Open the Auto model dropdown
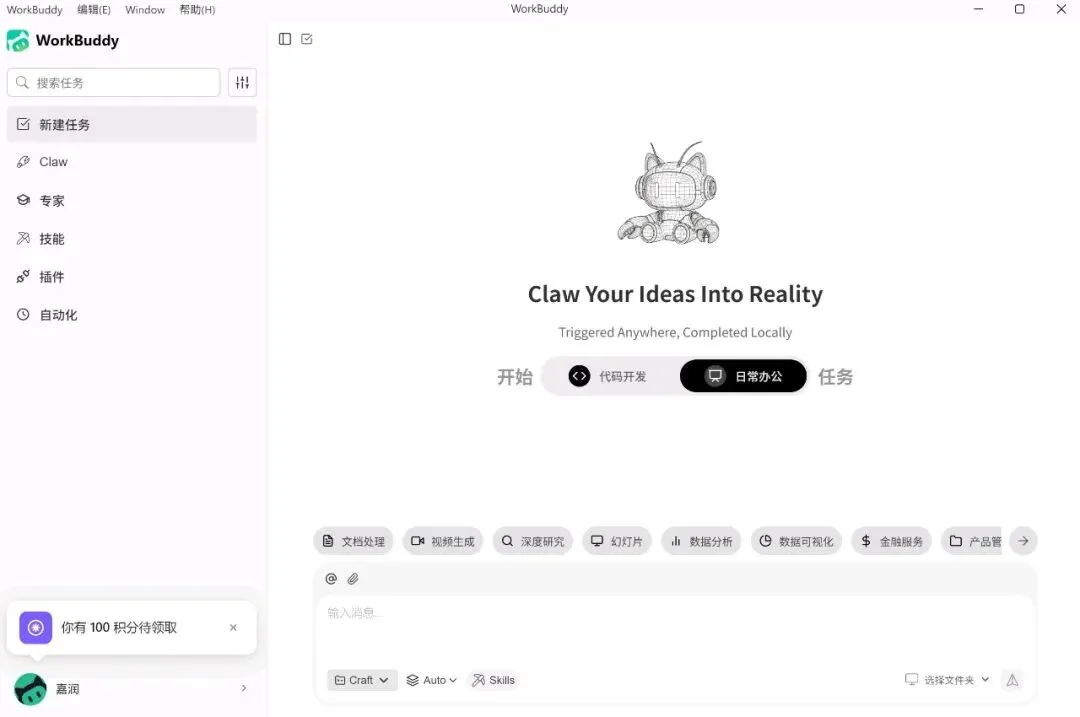Viewport: 1080px width, 717px height. click(x=431, y=680)
